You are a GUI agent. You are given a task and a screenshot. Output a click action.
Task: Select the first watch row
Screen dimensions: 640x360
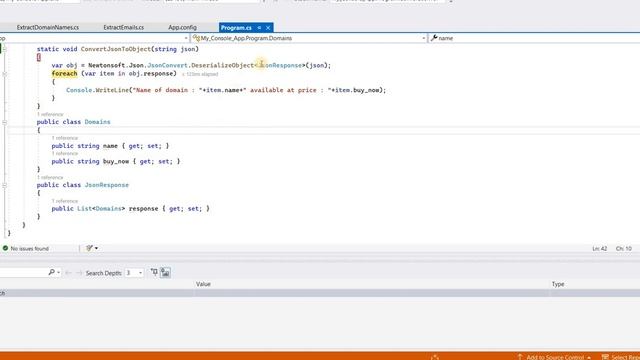(320, 293)
